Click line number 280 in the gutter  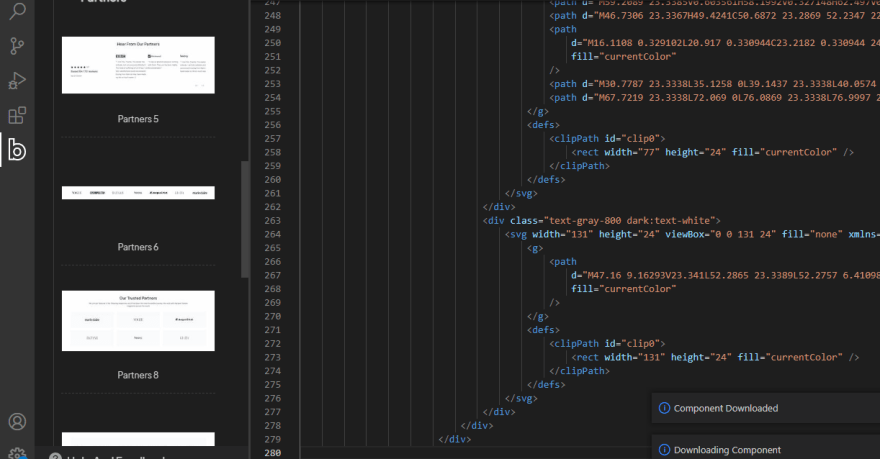[273, 453]
